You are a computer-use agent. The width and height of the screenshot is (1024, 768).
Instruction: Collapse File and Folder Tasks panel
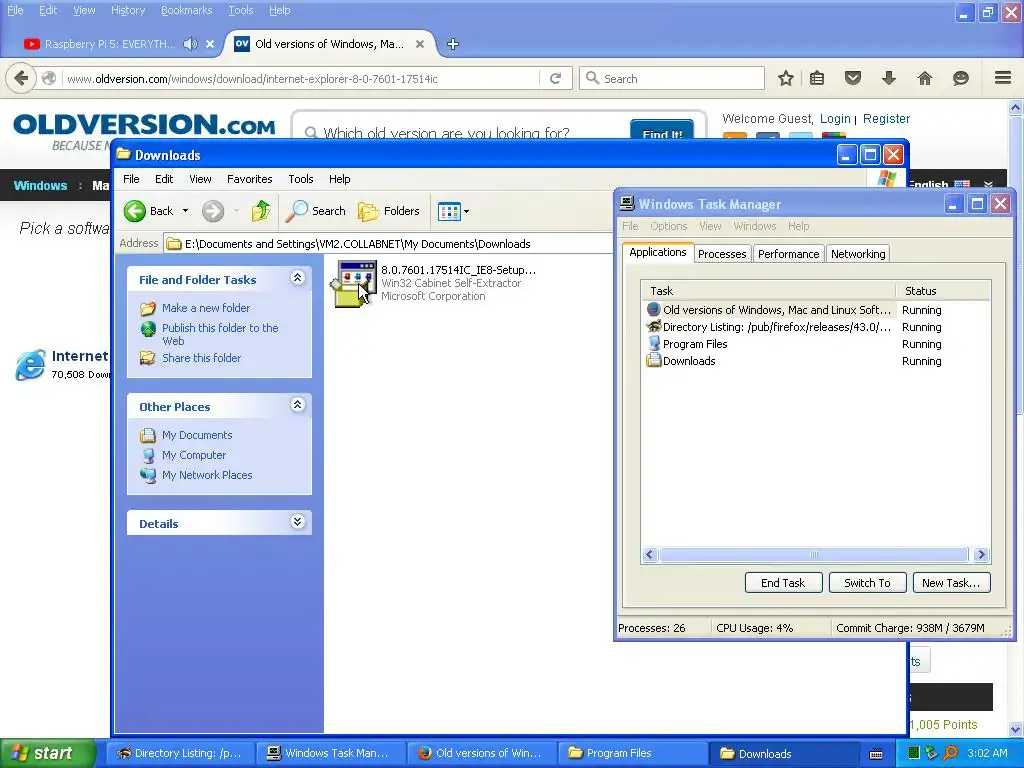pyautogui.click(x=297, y=278)
